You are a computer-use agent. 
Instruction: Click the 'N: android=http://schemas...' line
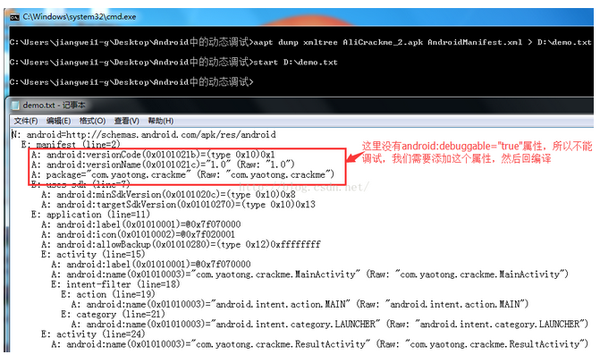(x=143, y=135)
